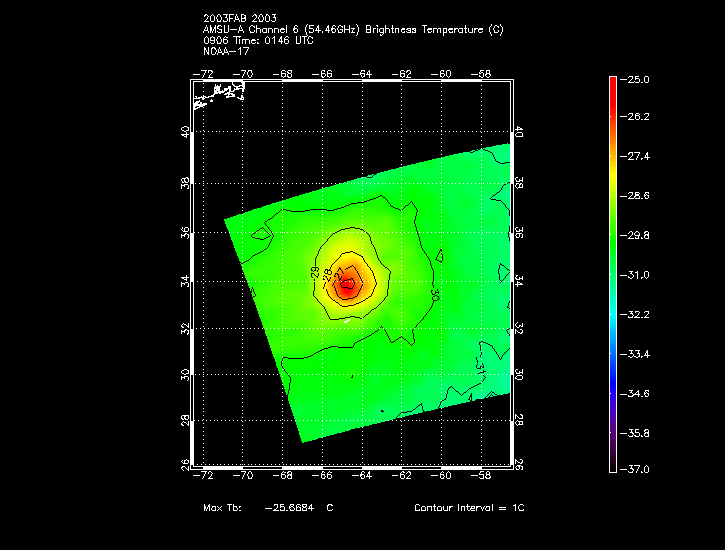Click the contour label 30 east of the storm
This screenshot has height=550, width=725.
(435, 295)
